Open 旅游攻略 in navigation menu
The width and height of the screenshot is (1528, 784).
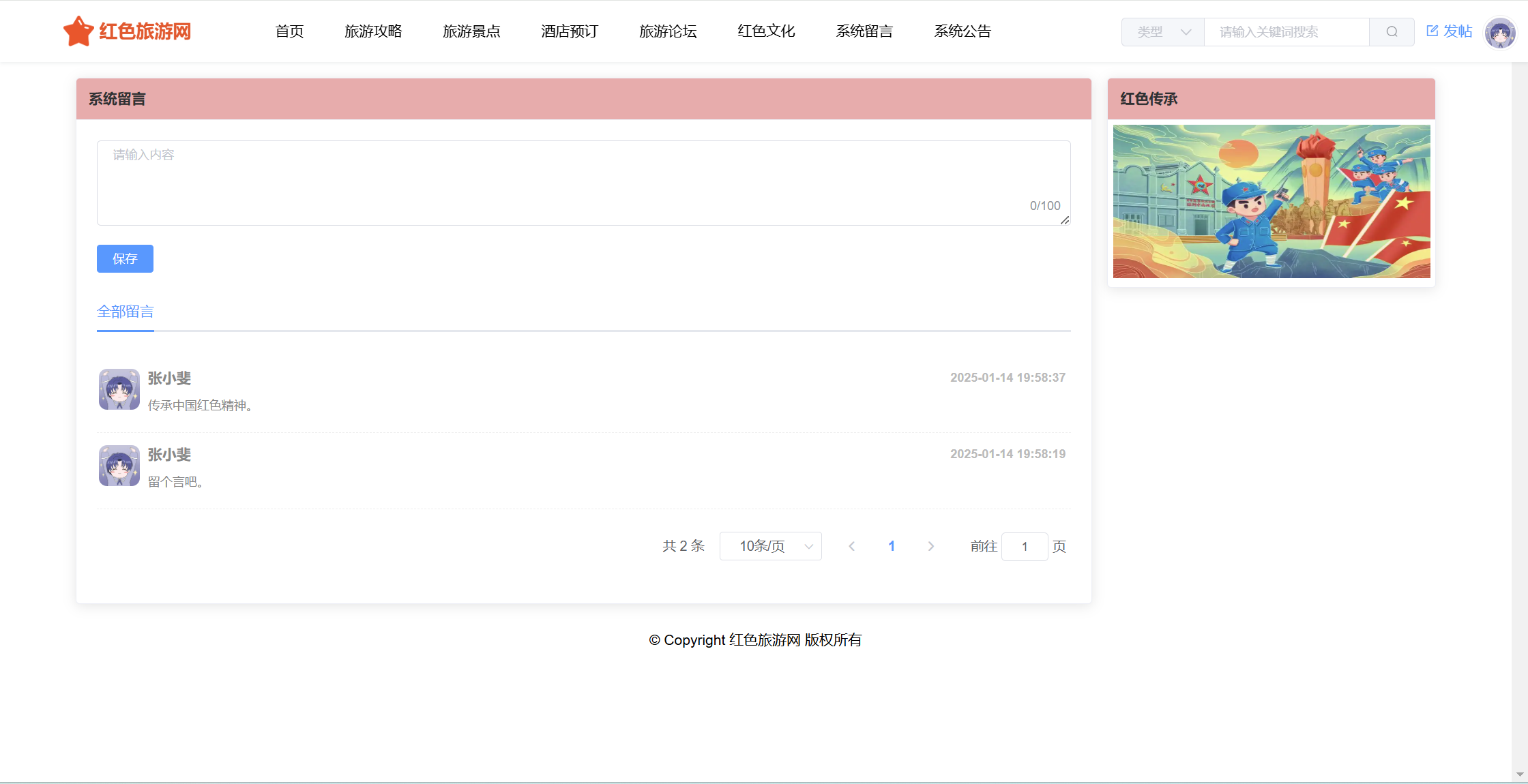373,31
